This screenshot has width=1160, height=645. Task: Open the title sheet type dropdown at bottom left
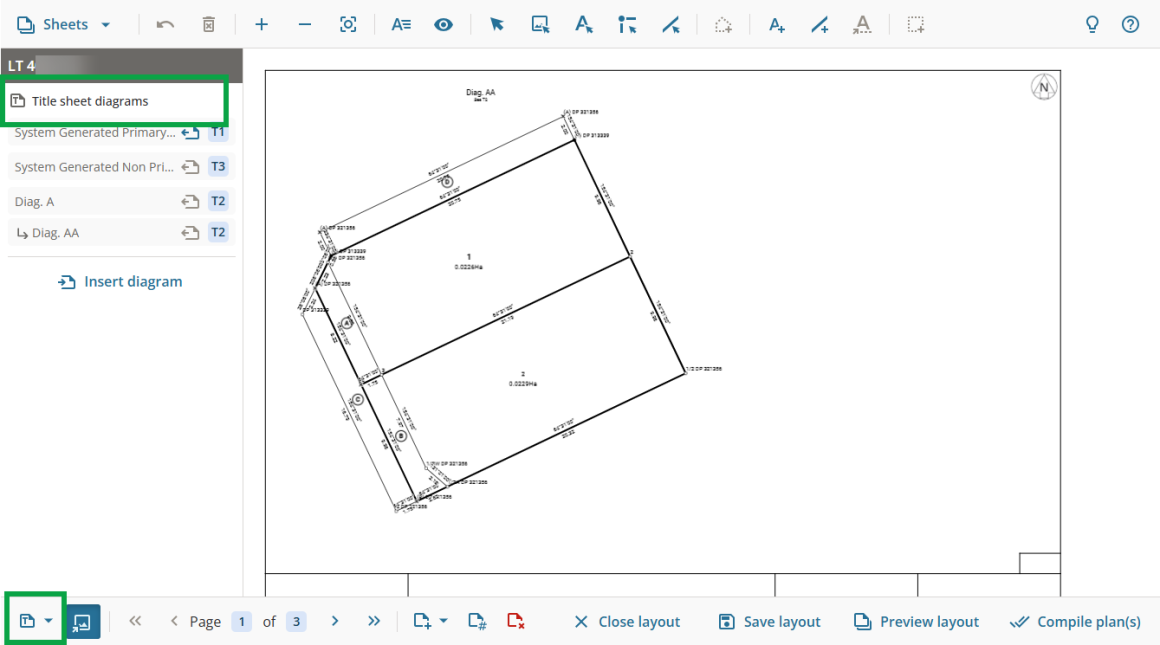36,621
